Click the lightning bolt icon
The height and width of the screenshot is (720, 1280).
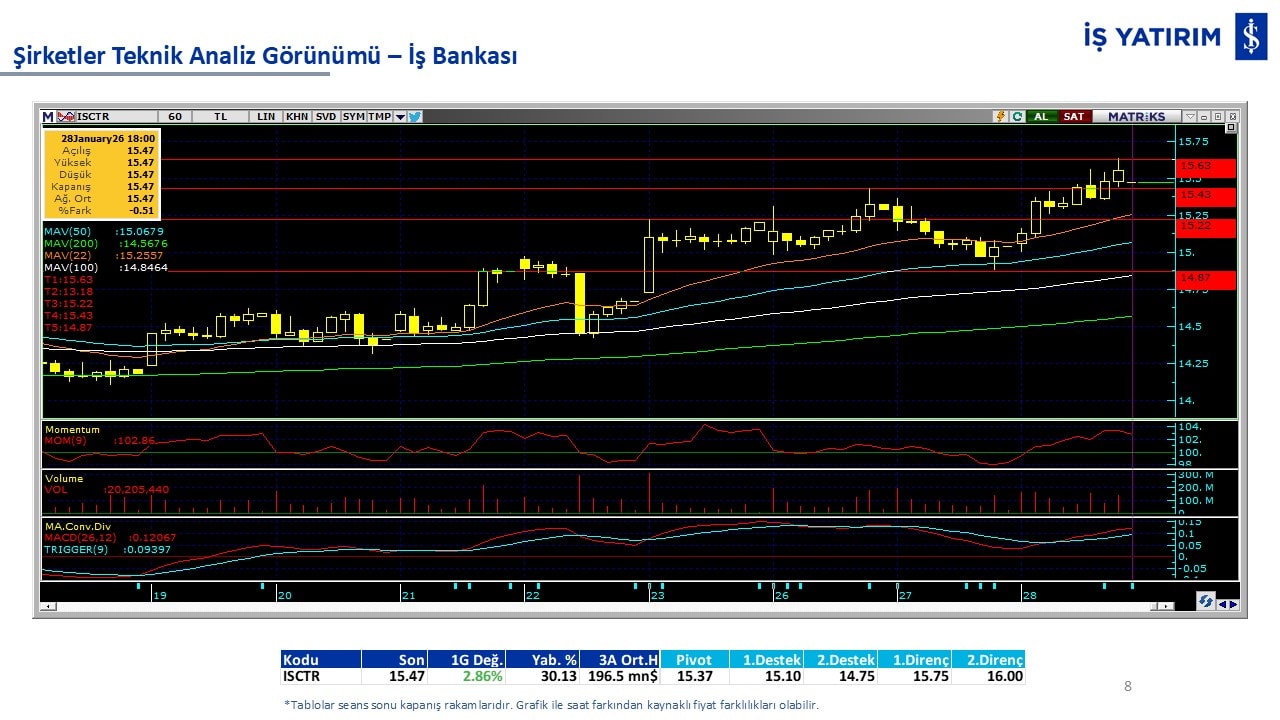coord(999,117)
